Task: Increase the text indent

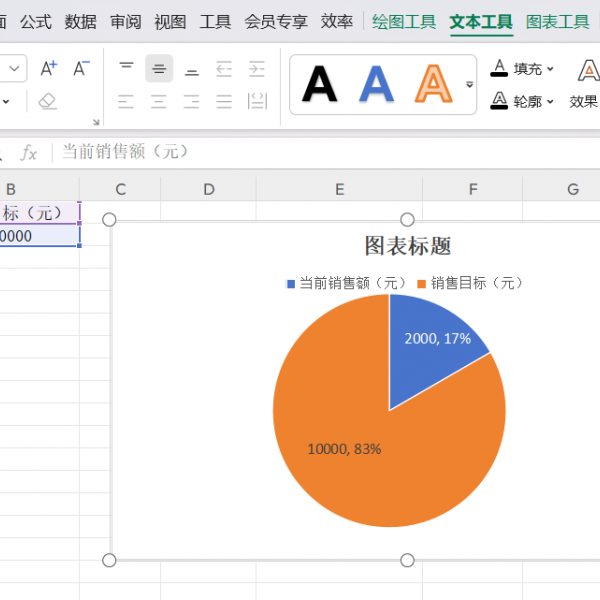Action: (x=257, y=68)
